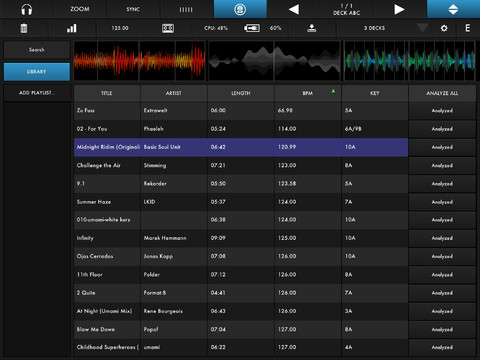Click the Search field

pos(37,50)
